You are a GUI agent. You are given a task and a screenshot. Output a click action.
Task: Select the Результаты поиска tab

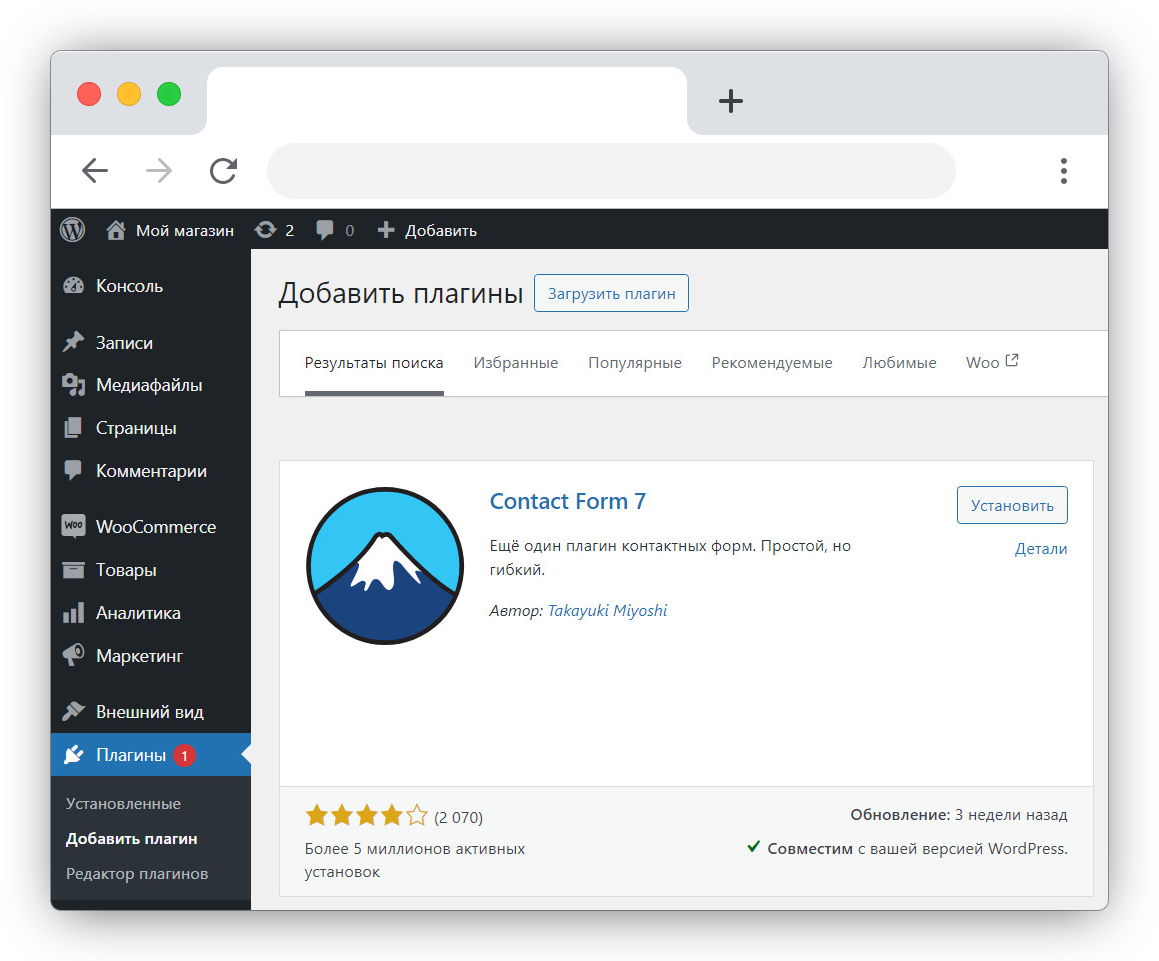374,363
